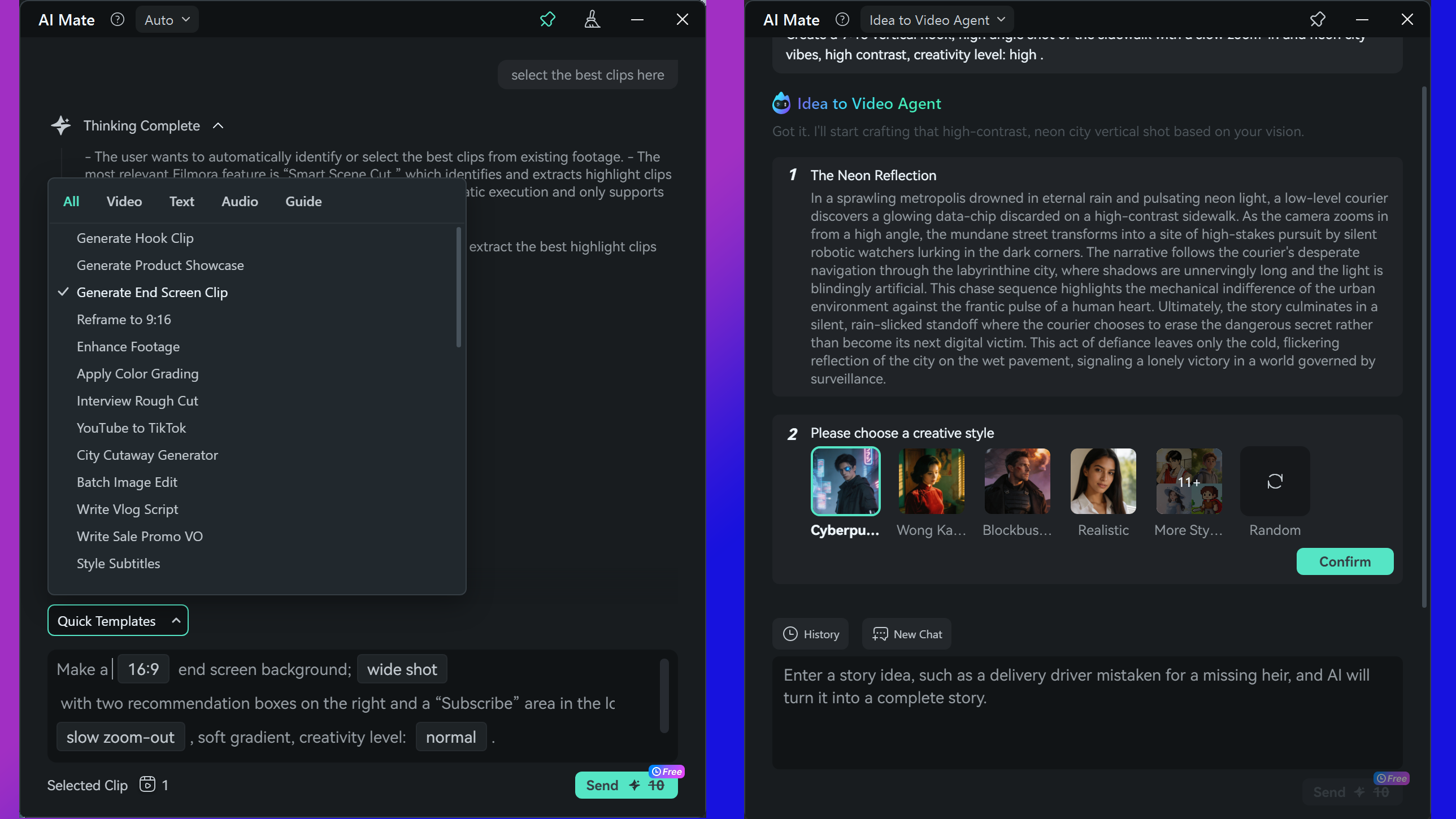Click the template list scrollbar
Image resolution: width=1456 pixels, height=819 pixels.
pos(458,287)
